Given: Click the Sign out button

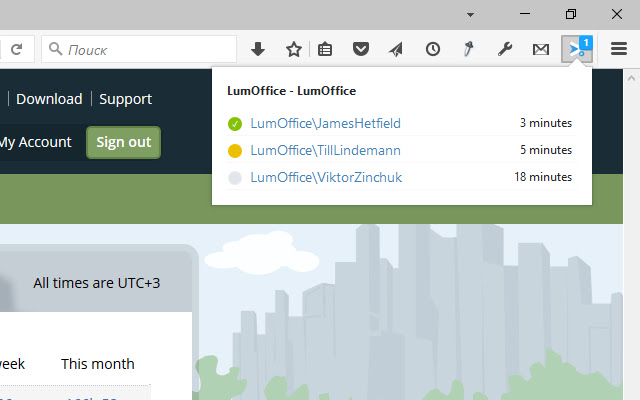Looking at the screenshot, I should pyautogui.click(x=123, y=142).
